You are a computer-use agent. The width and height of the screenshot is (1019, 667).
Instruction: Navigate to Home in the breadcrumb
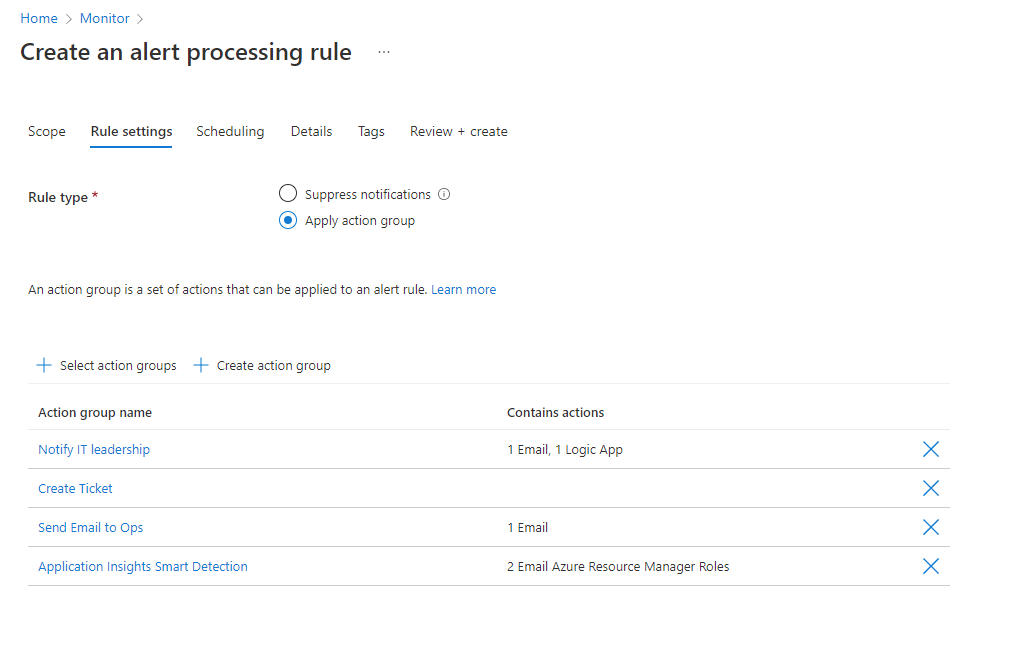(39, 18)
